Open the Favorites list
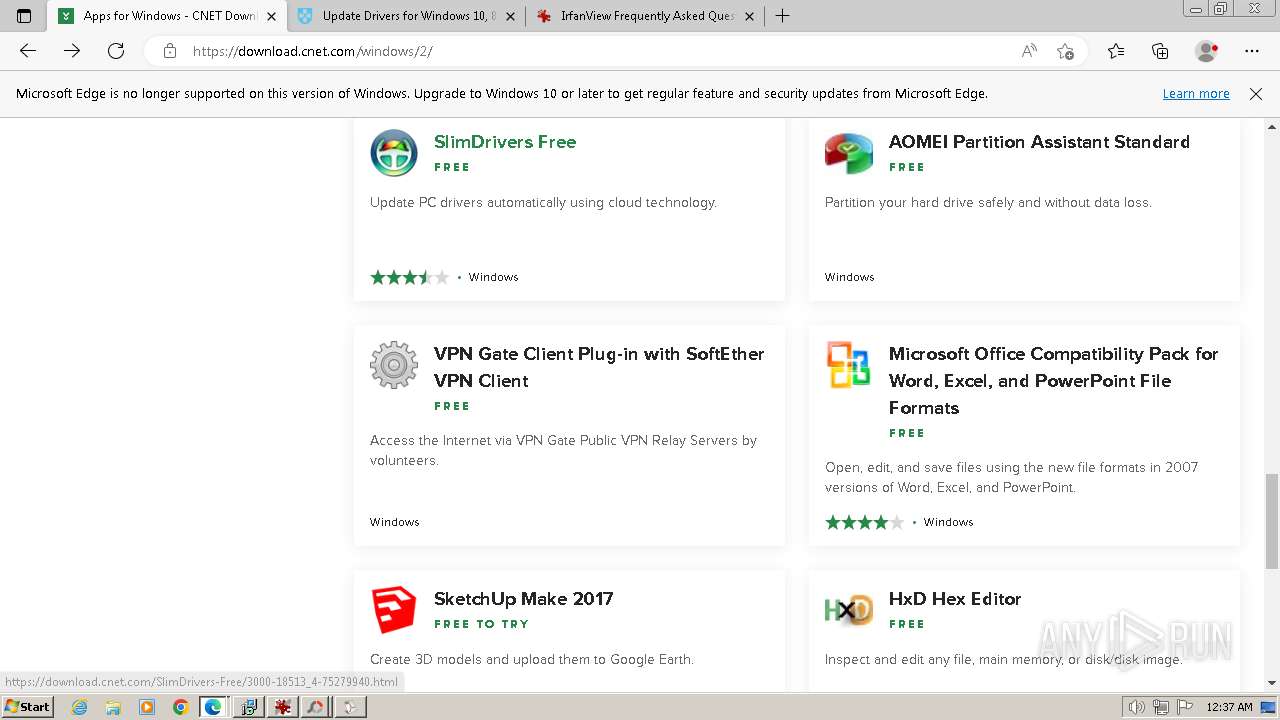The width and height of the screenshot is (1280, 720). [1116, 51]
